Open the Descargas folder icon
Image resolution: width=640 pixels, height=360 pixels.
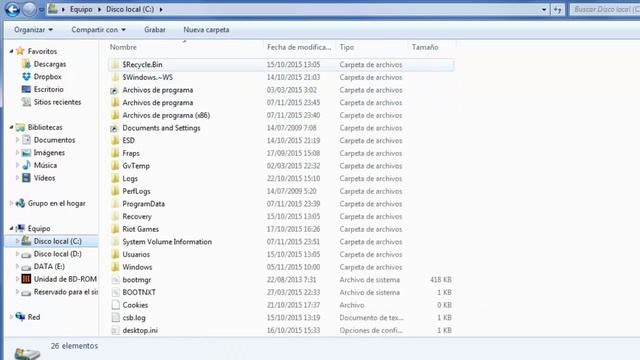(x=26, y=64)
